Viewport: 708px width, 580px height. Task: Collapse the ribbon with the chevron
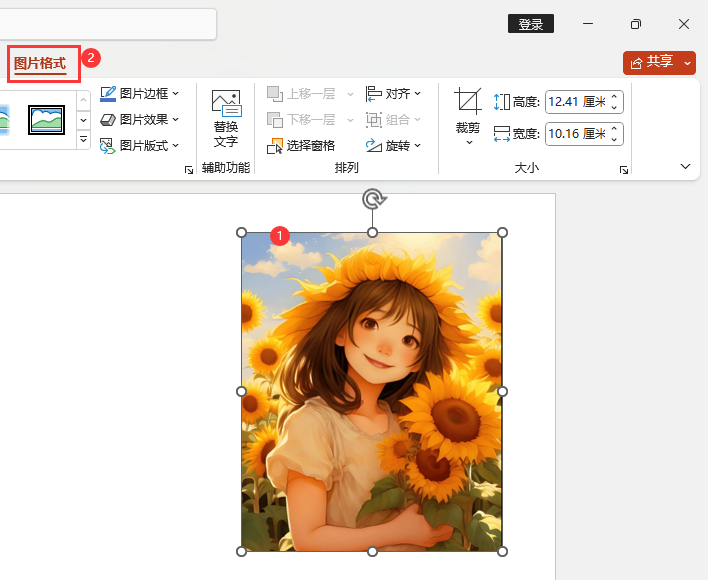pyautogui.click(x=686, y=166)
